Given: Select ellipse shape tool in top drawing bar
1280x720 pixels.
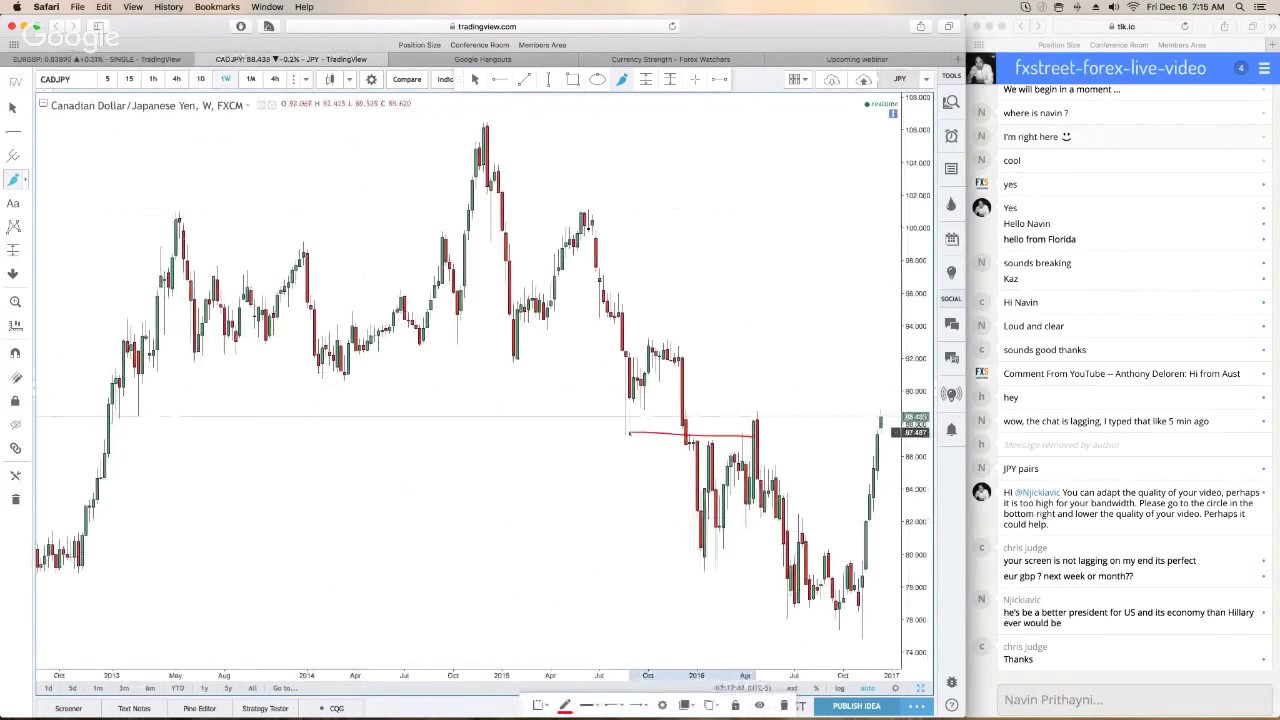Looking at the screenshot, I should 597,79.
